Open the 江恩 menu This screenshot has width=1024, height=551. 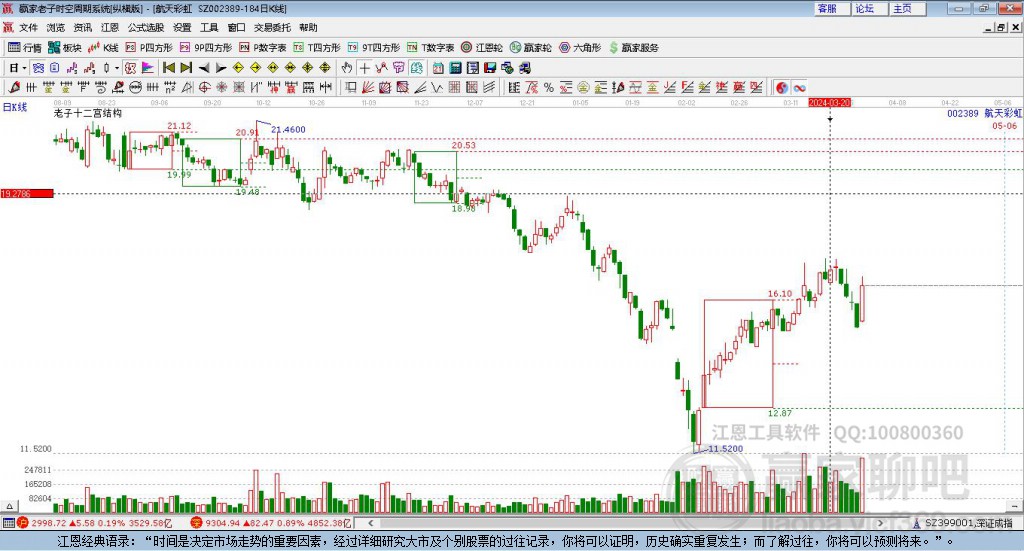click(x=110, y=27)
